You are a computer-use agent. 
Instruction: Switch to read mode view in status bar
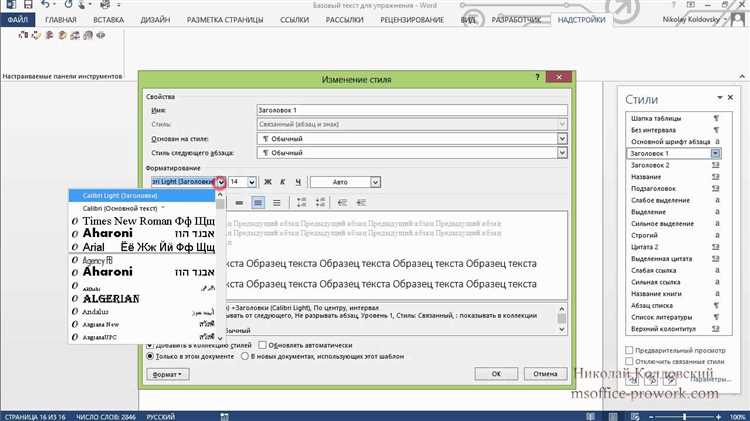(x=591, y=417)
